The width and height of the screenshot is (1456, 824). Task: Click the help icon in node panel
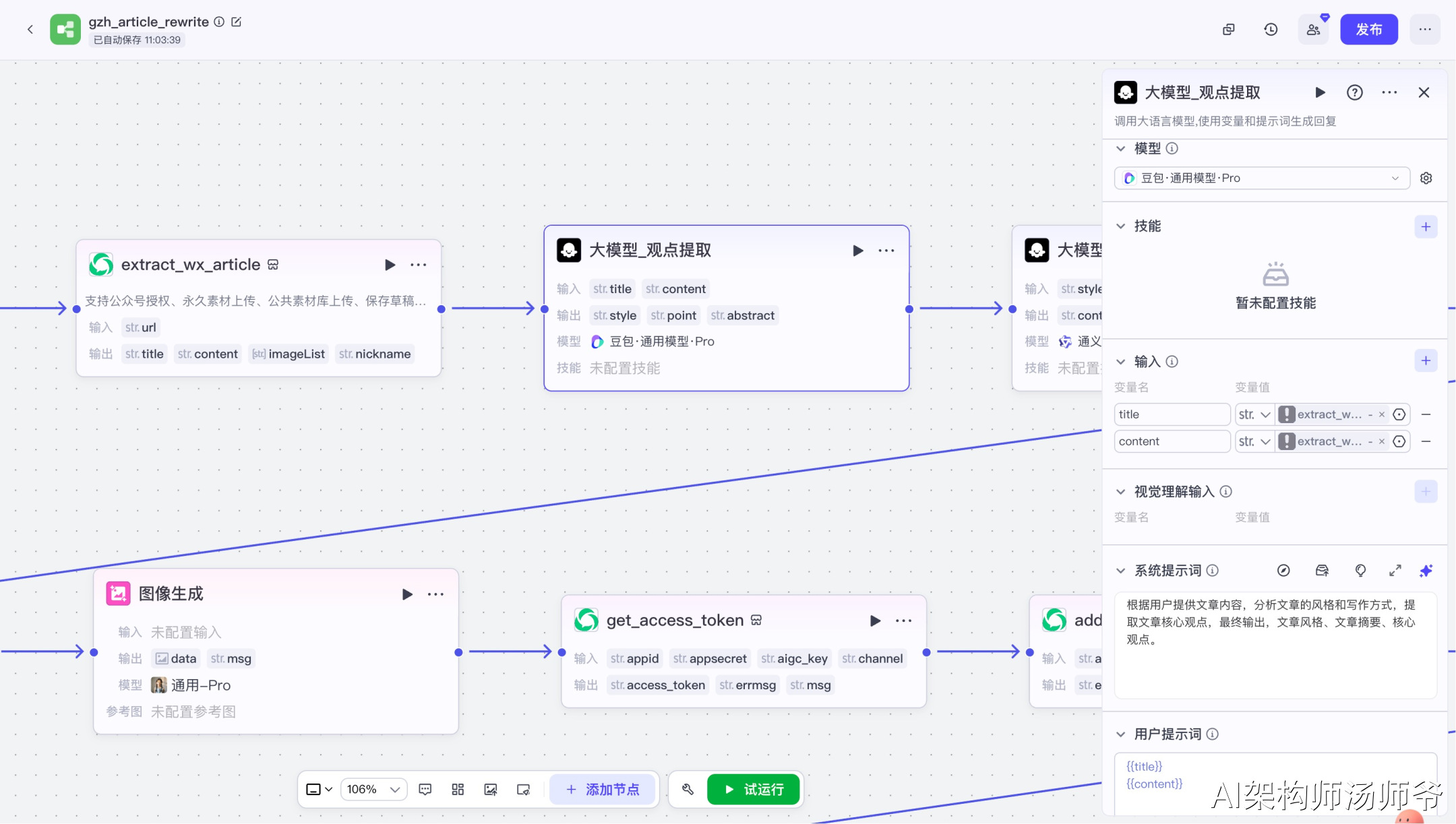point(1355,93)
